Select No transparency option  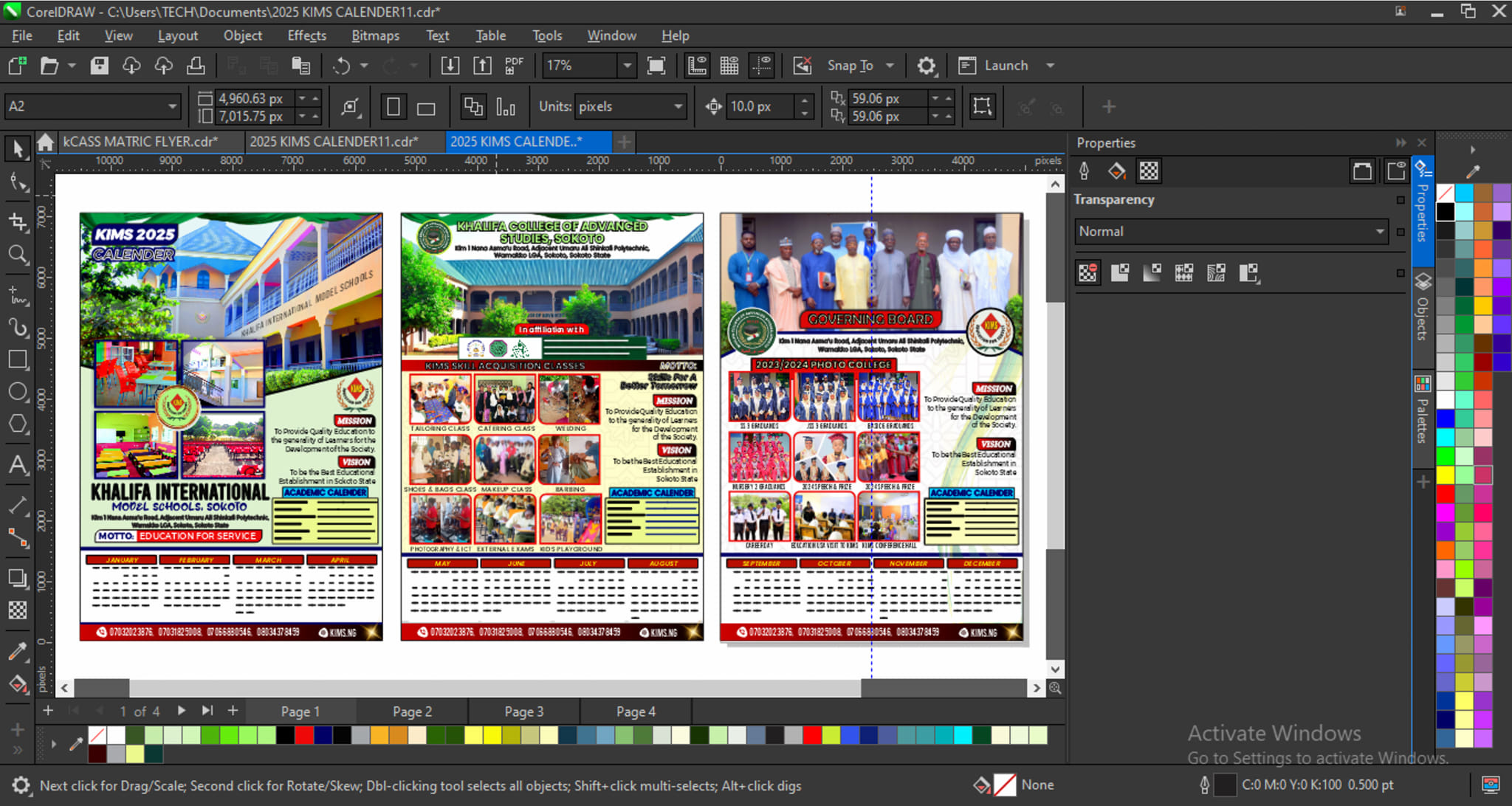pos(1087,272)
